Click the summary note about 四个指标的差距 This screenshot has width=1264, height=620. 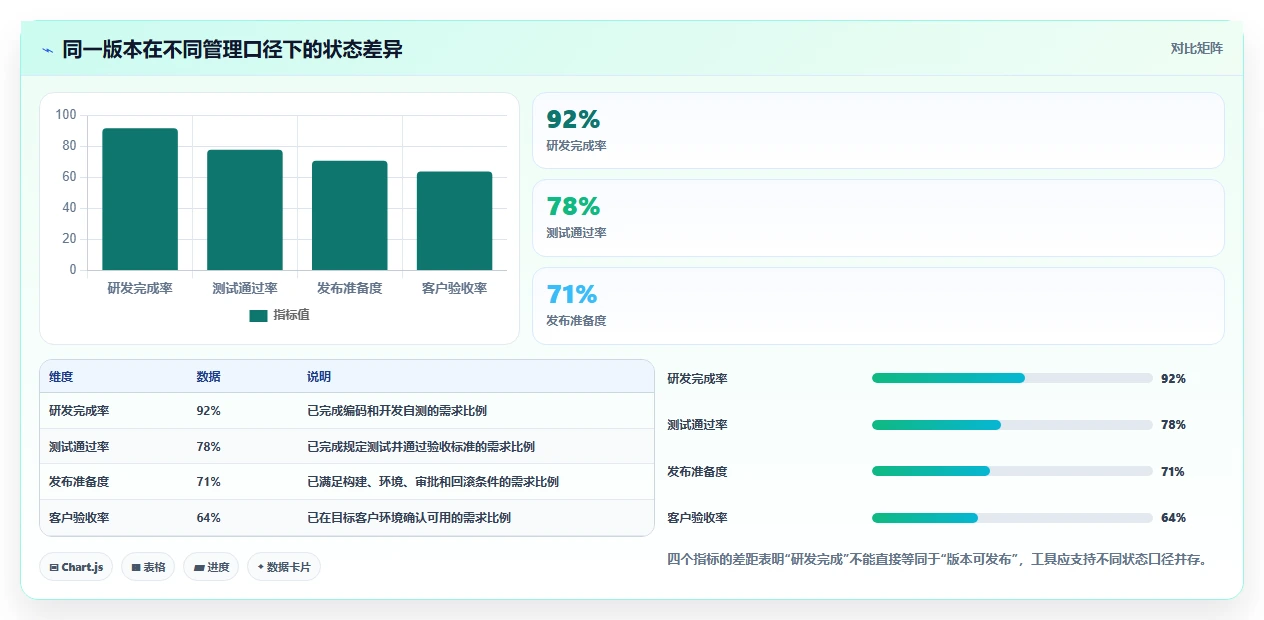click(x=939, y=559)
